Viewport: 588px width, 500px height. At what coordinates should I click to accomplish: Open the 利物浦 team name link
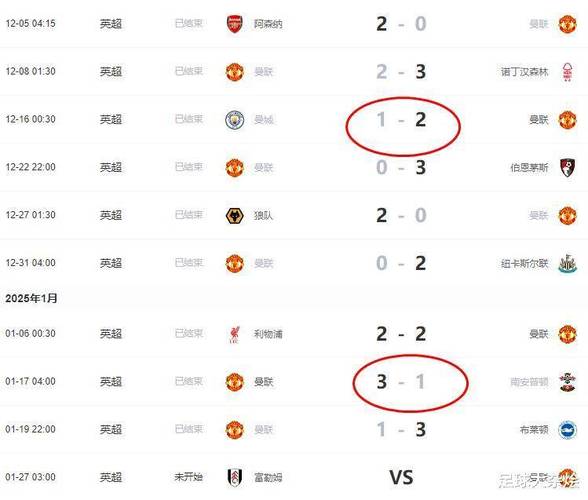click(268, 334)
